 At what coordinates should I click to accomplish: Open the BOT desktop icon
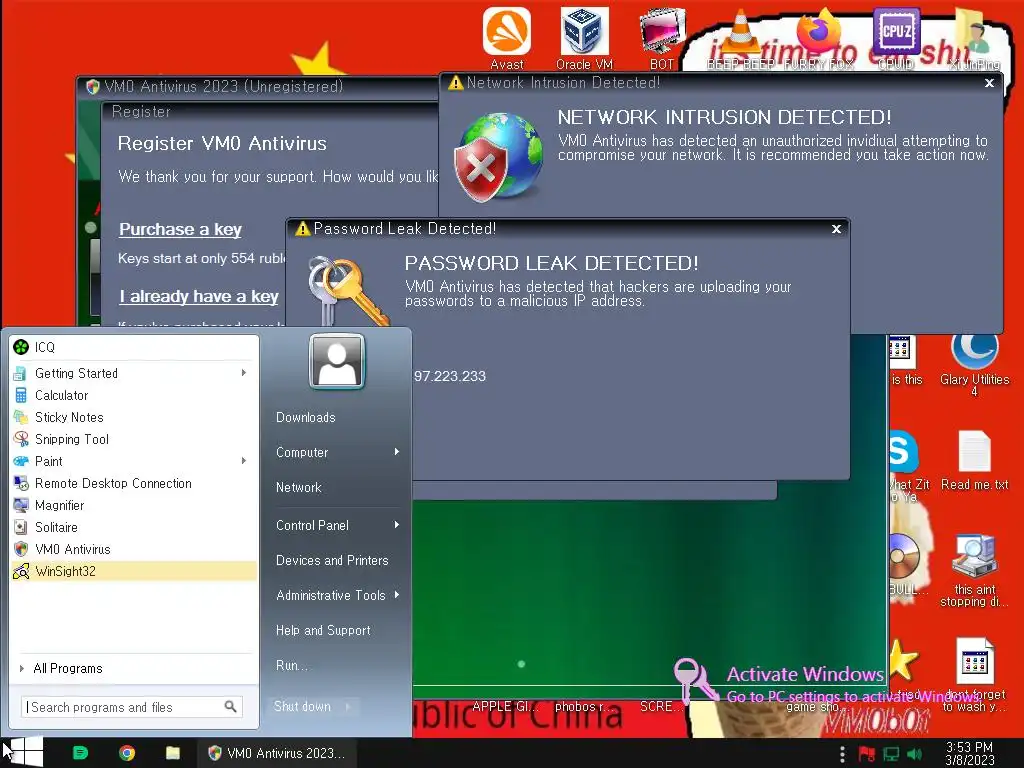[x=661, y=31]
